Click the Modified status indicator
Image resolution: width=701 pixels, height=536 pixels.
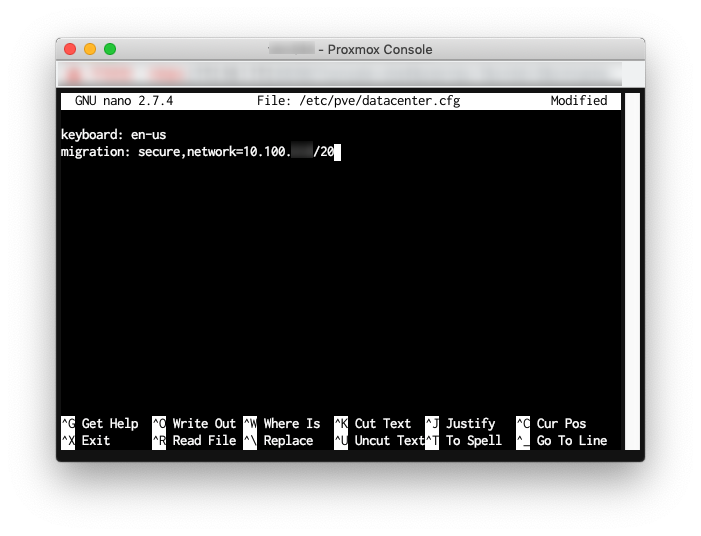click(579, 101)
